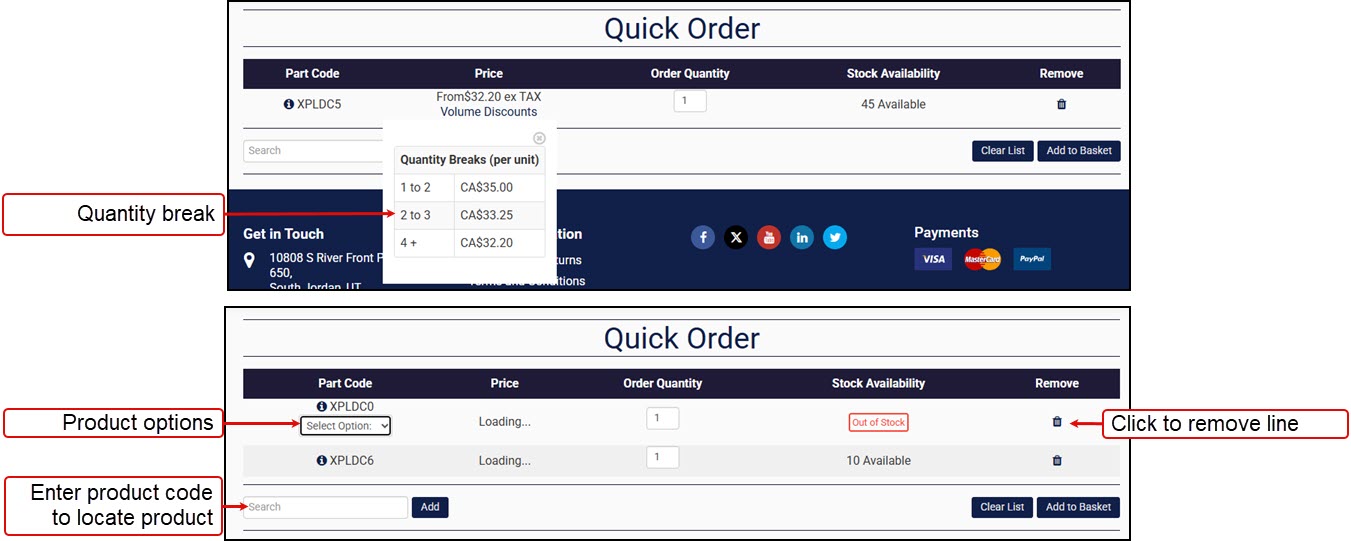Open the Select Option dropdown for XPLDC0
1351x541 pixels.
click(x=346, y=426)
